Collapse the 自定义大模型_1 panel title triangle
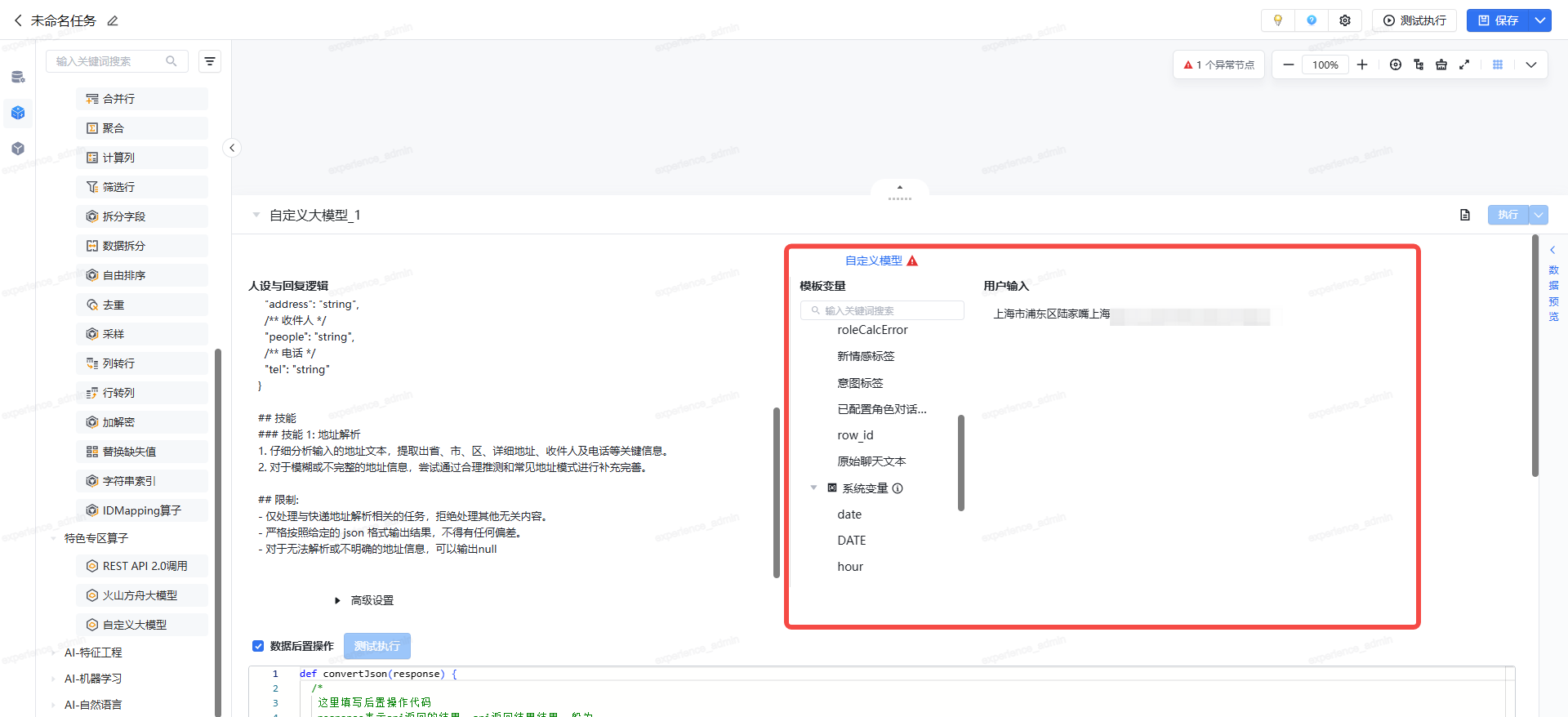The height and width of the screenshot is (717, 1568). coord(256,215)
